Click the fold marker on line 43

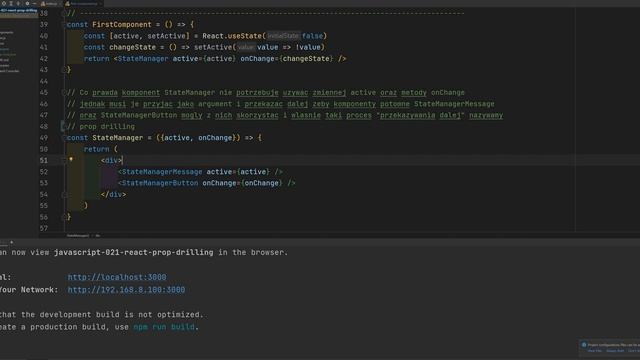[x=63, y=70]
